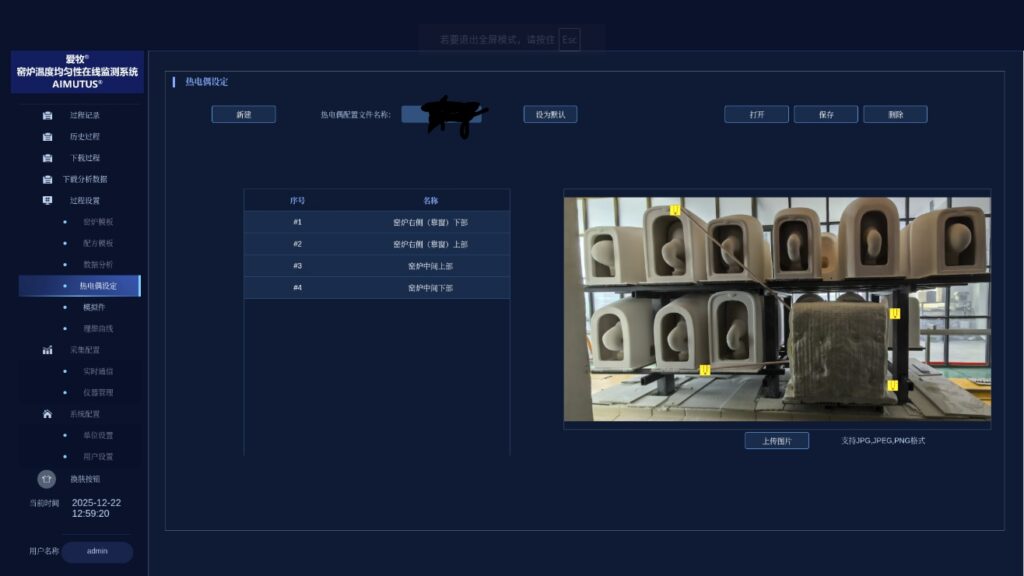Select the yellow marker under the lower-left shelf

[705, 370]
